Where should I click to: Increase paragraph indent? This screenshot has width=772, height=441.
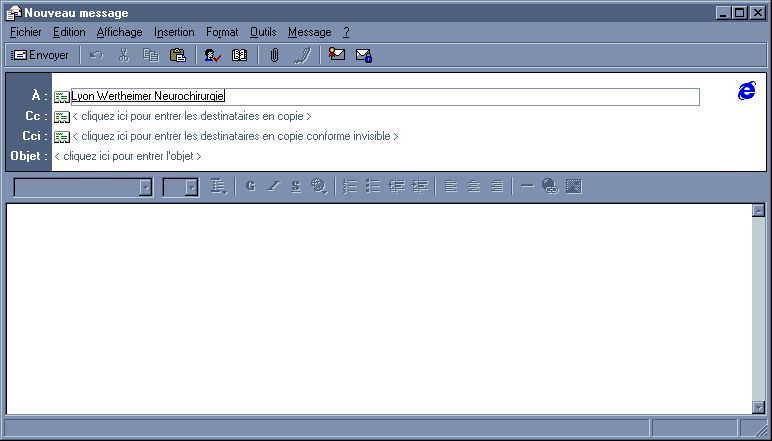[x=419, y=186]
